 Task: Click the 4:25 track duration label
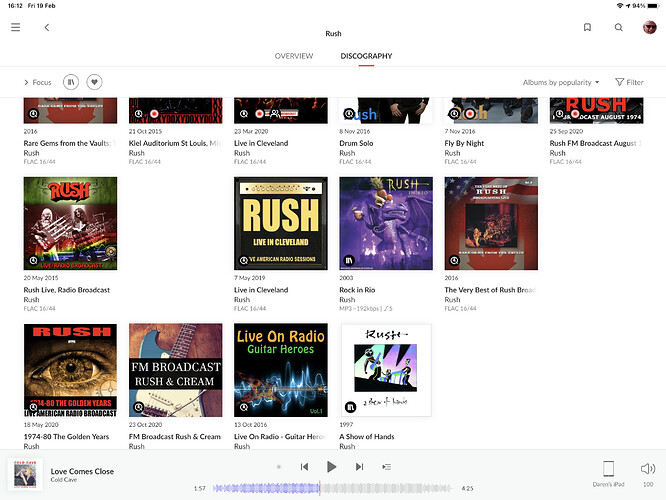click(467, 489)
